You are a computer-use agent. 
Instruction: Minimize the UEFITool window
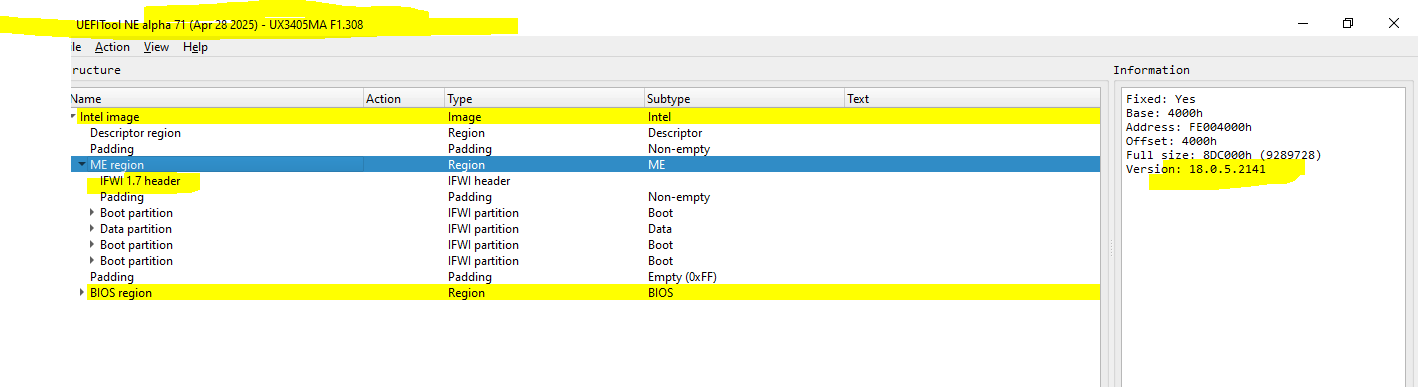click(1303, 23)
